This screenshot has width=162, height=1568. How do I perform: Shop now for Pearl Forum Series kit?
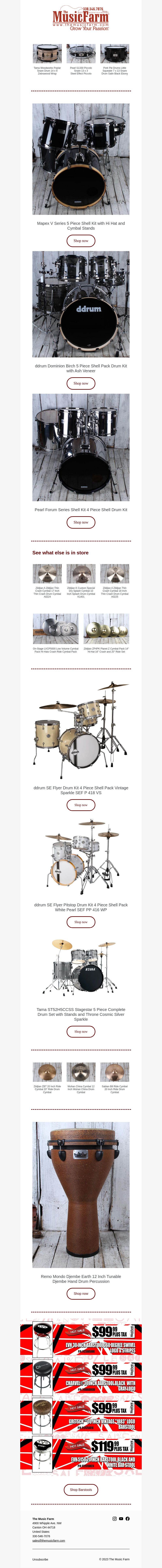[x=81, y=522]
